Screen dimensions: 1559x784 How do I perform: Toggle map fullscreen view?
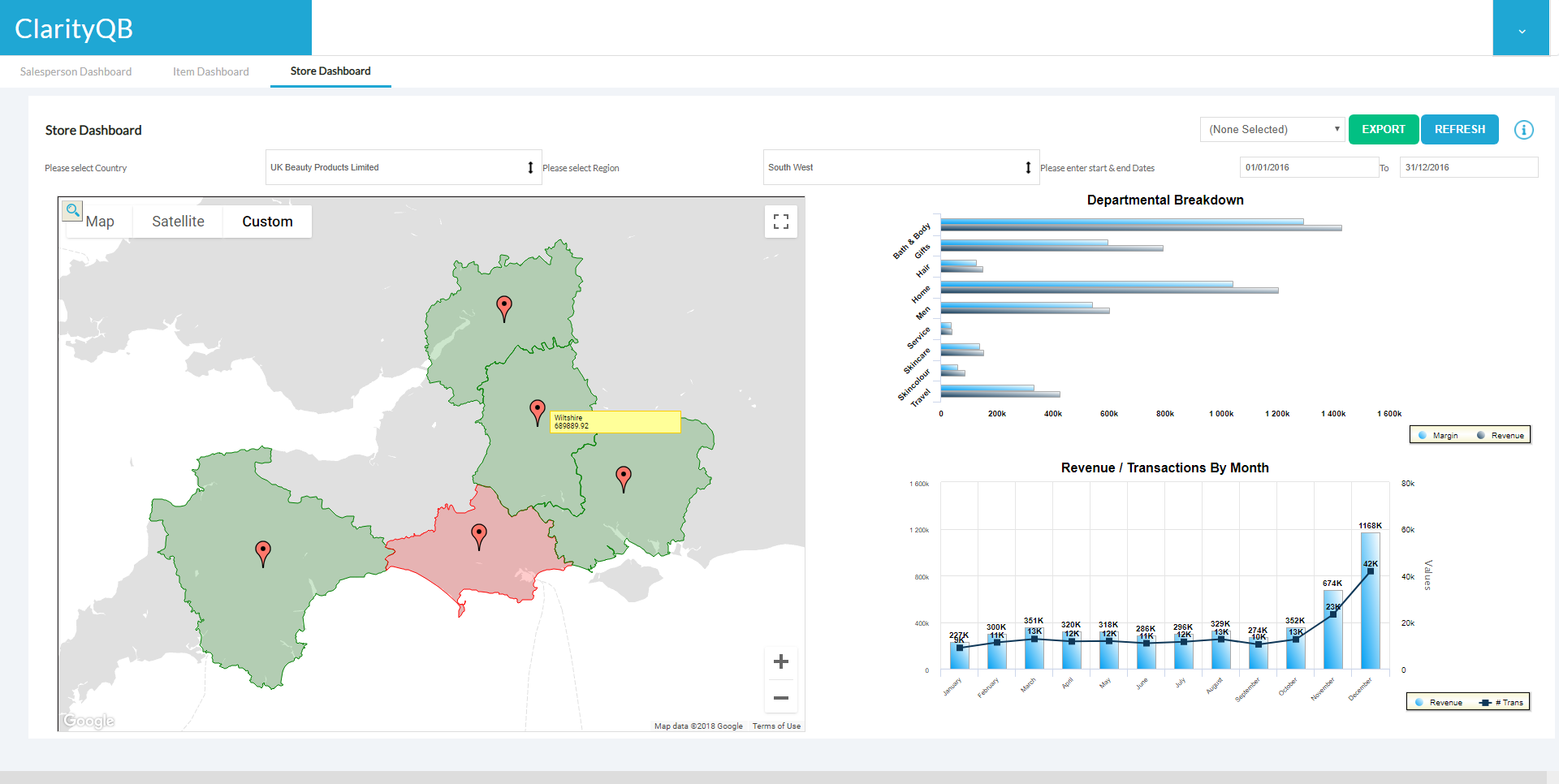(x=780, y=222)
